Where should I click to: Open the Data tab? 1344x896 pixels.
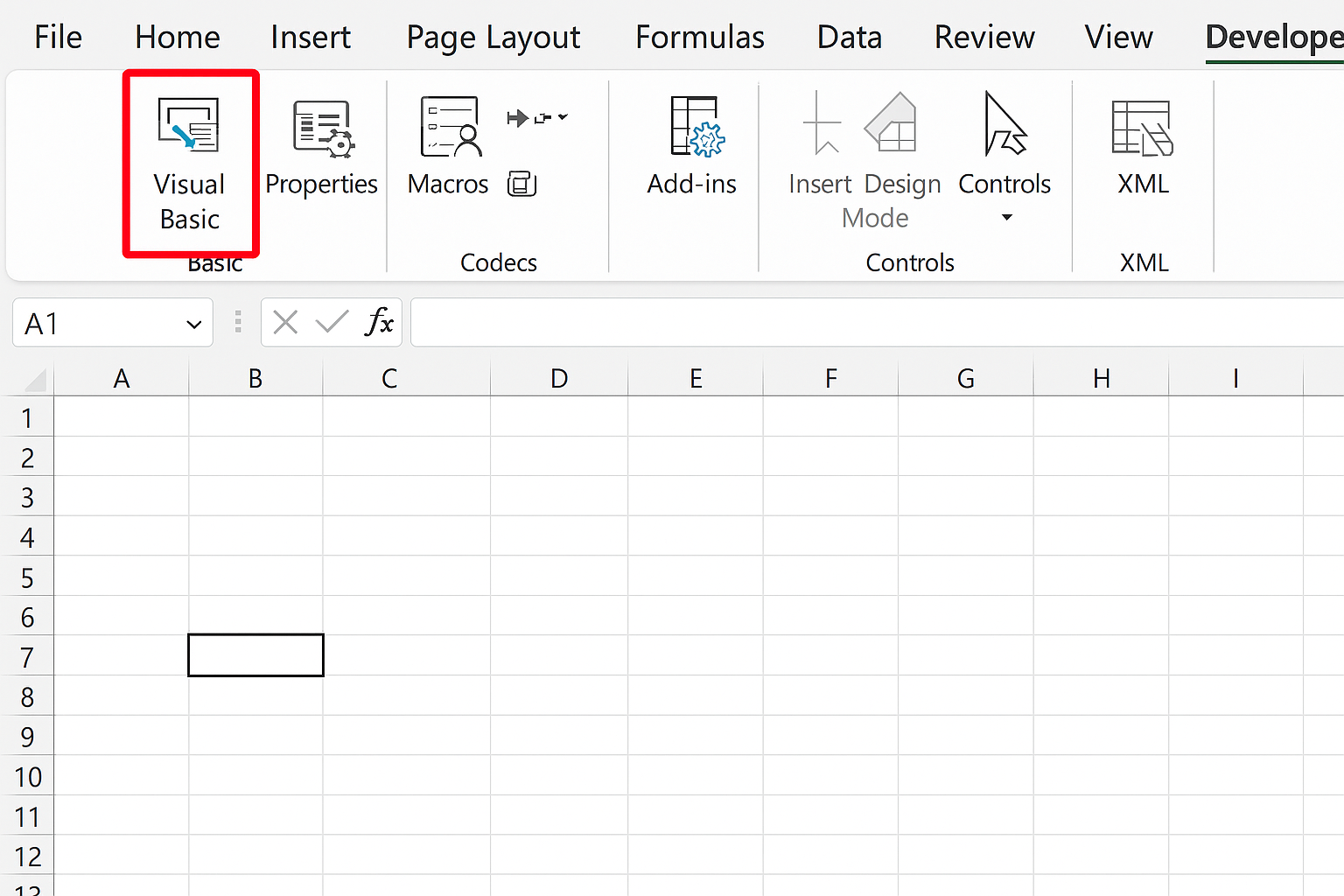coord(850,38)
